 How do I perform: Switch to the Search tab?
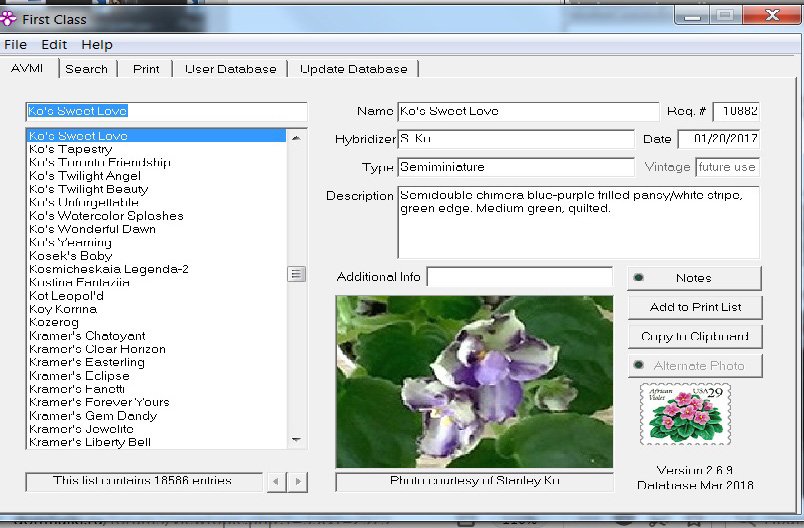point(87,69)
